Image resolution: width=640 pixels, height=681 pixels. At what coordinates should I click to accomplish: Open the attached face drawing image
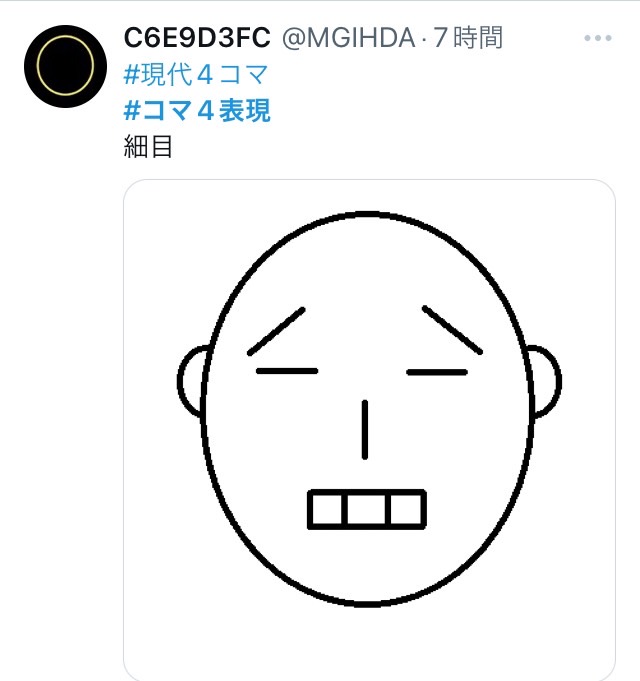[x=369, y=430]
